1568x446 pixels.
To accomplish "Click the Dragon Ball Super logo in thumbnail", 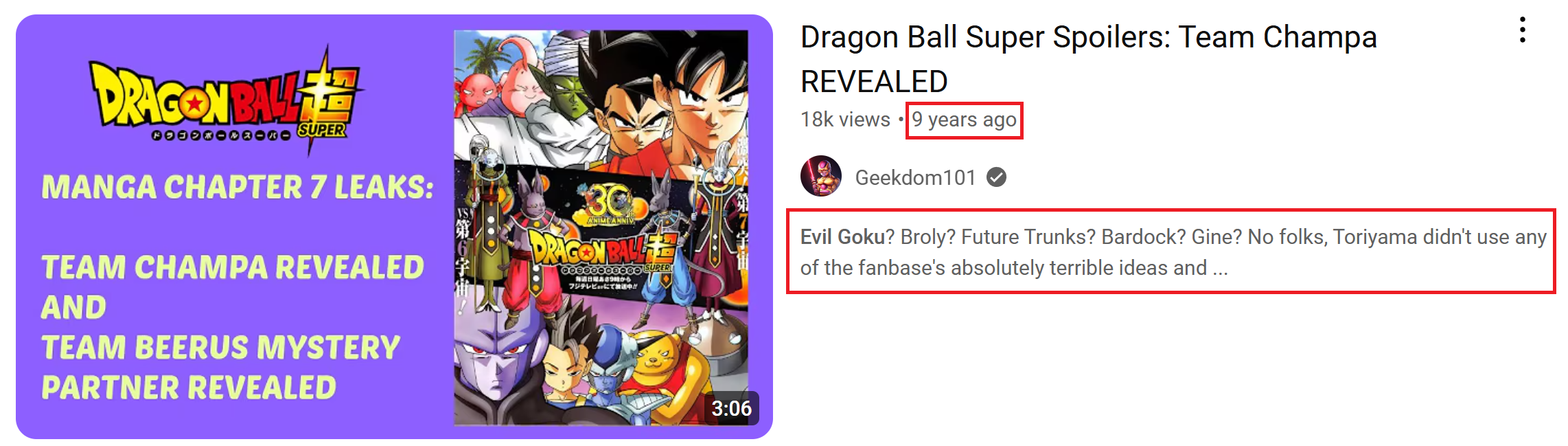I will pos(226,101).
